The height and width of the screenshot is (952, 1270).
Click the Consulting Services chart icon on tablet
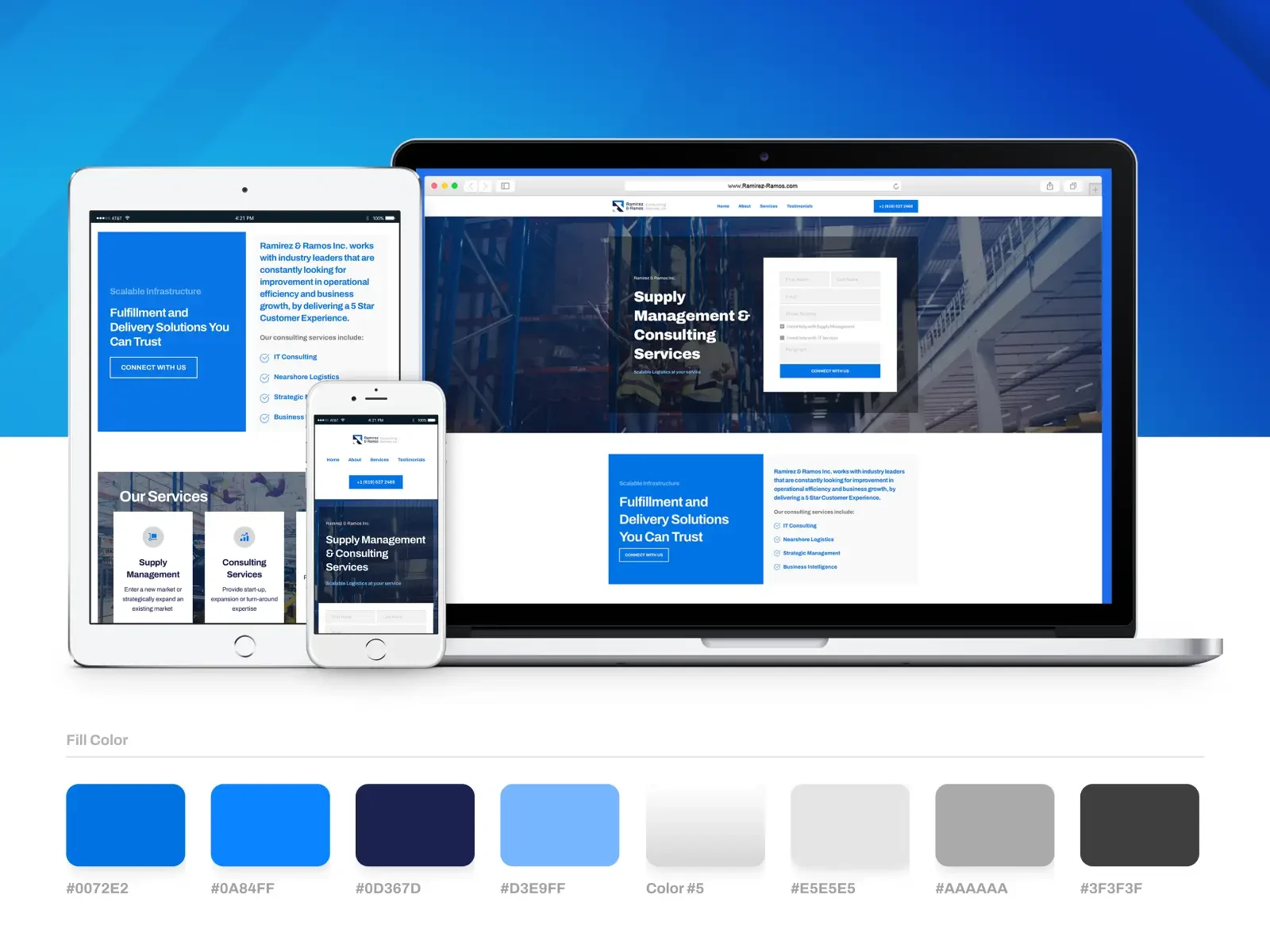(x=244, y=537)
